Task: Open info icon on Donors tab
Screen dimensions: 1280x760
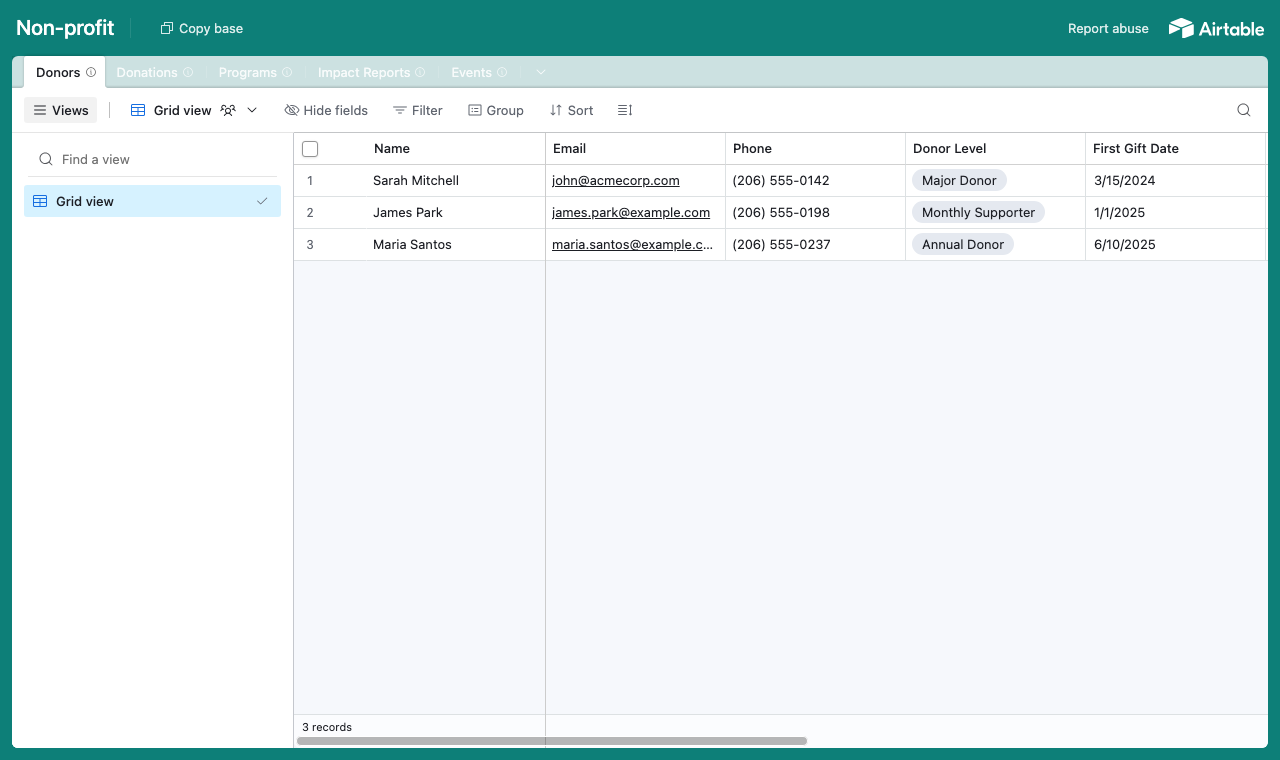Action: pos(91,72)
